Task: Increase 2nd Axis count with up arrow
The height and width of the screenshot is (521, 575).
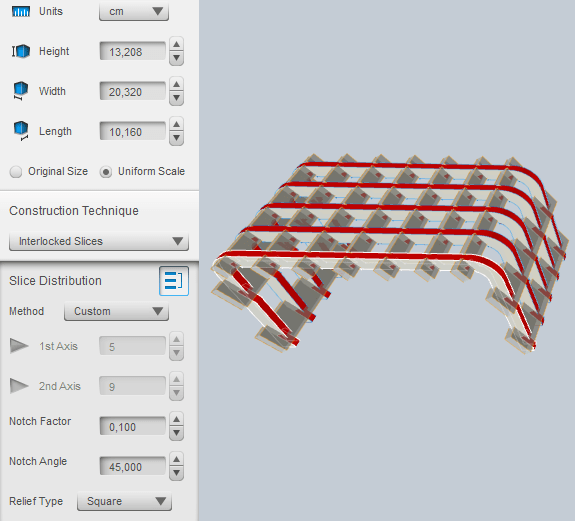Action: pos(176,379)
